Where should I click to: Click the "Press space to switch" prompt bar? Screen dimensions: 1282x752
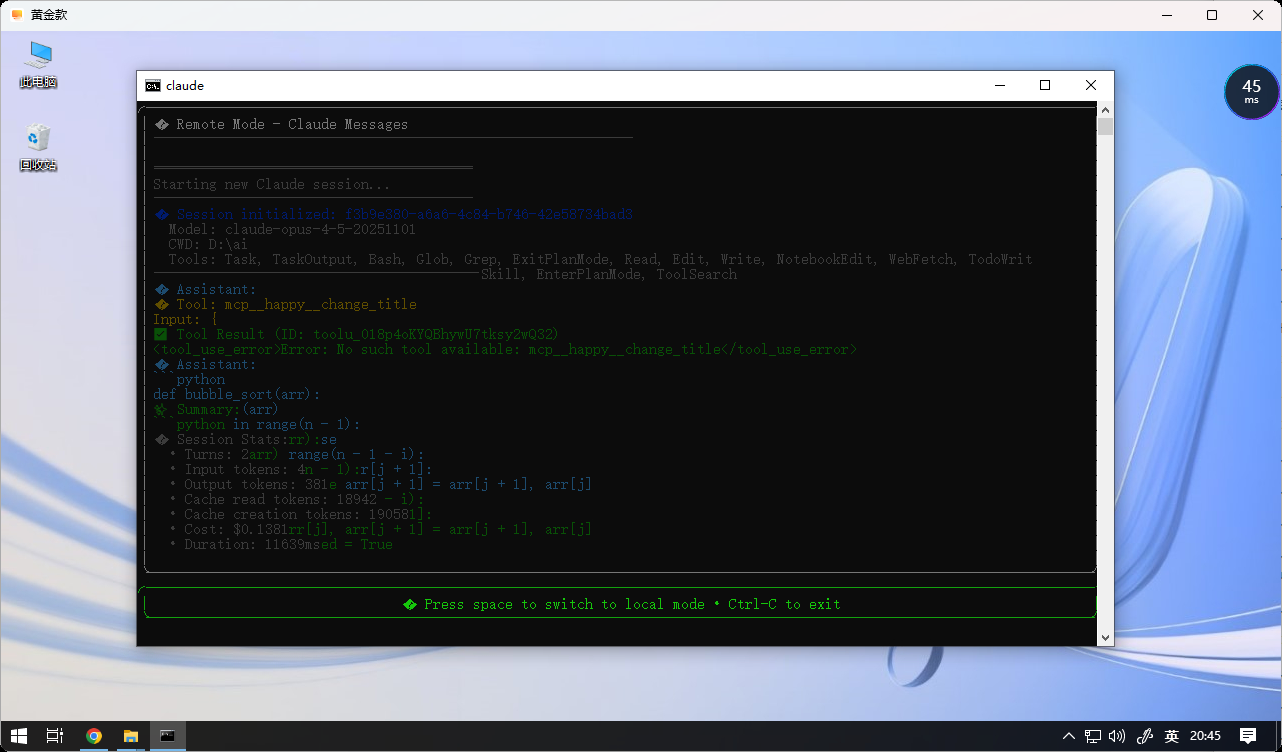[x=620, y=604]
